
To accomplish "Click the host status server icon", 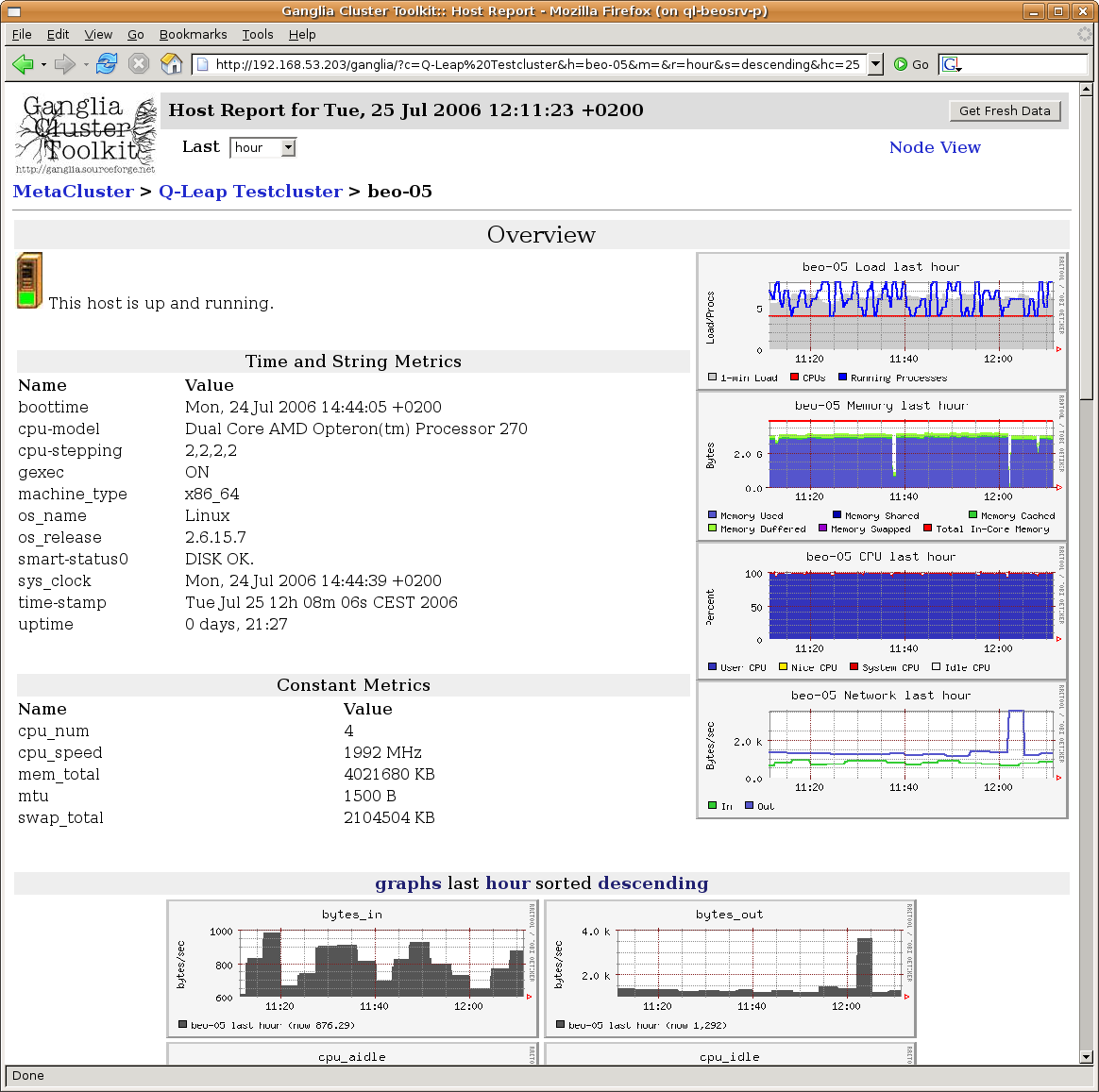I will [29, 280].
